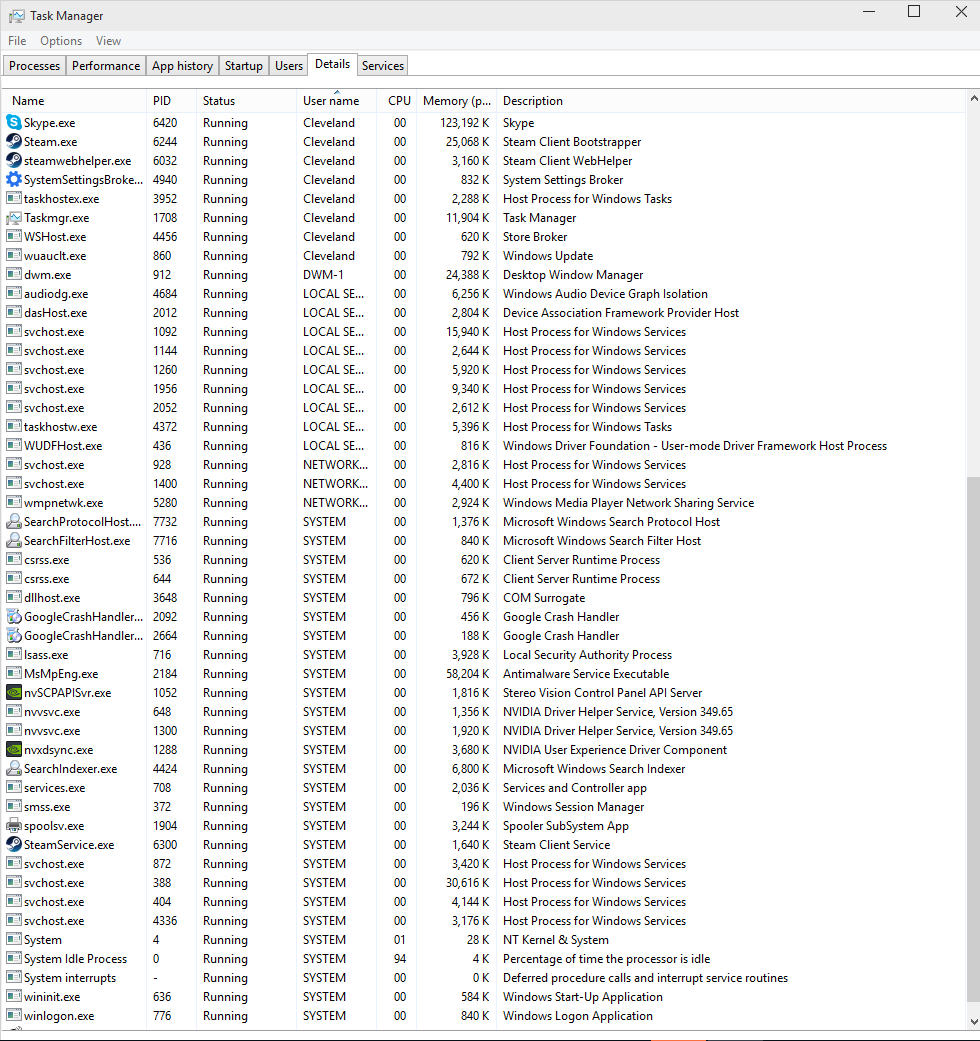Open the View menu
980x1041 pixels.
coord(108,41)
